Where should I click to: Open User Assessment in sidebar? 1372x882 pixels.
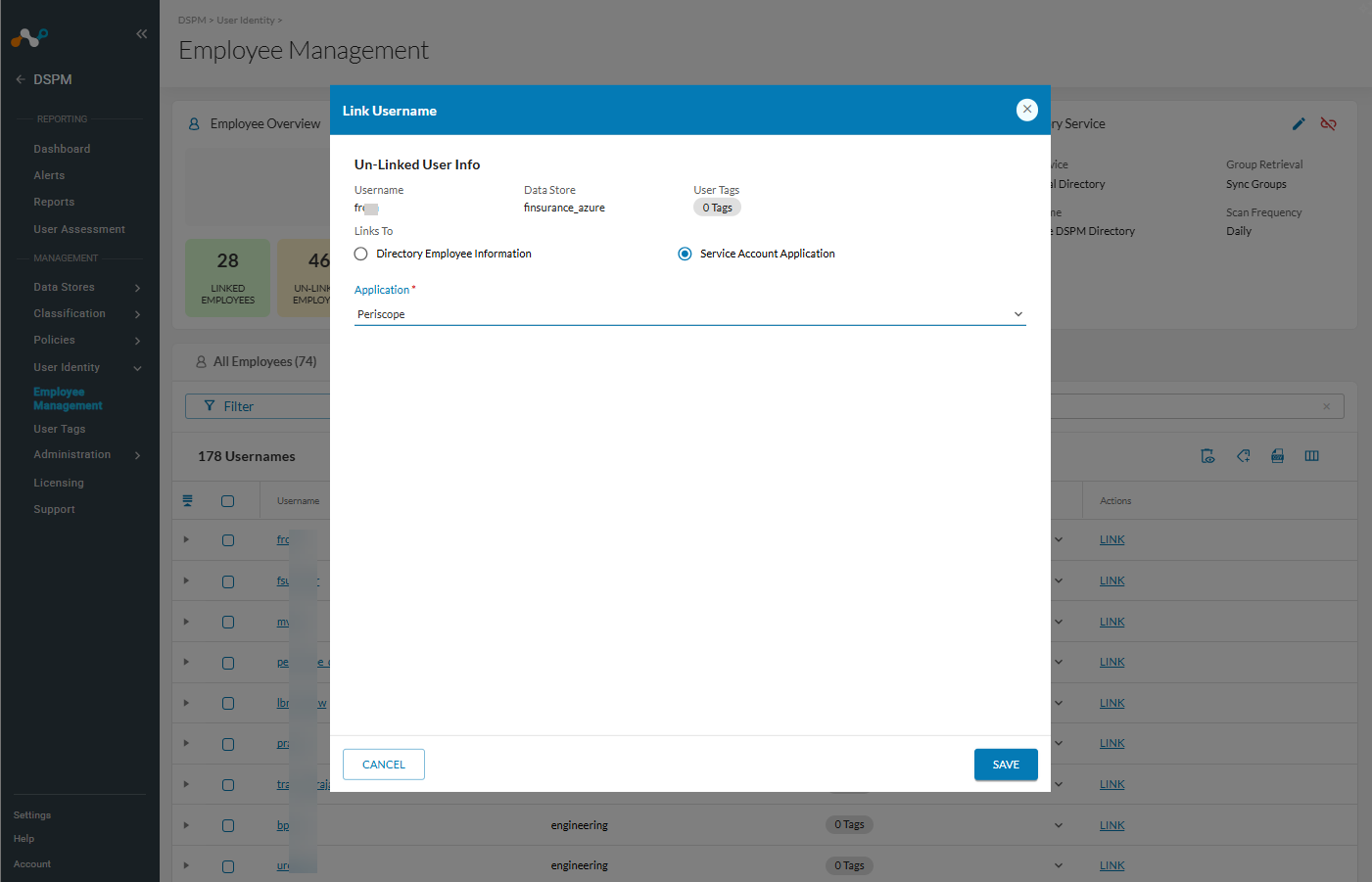coord(79,229)
